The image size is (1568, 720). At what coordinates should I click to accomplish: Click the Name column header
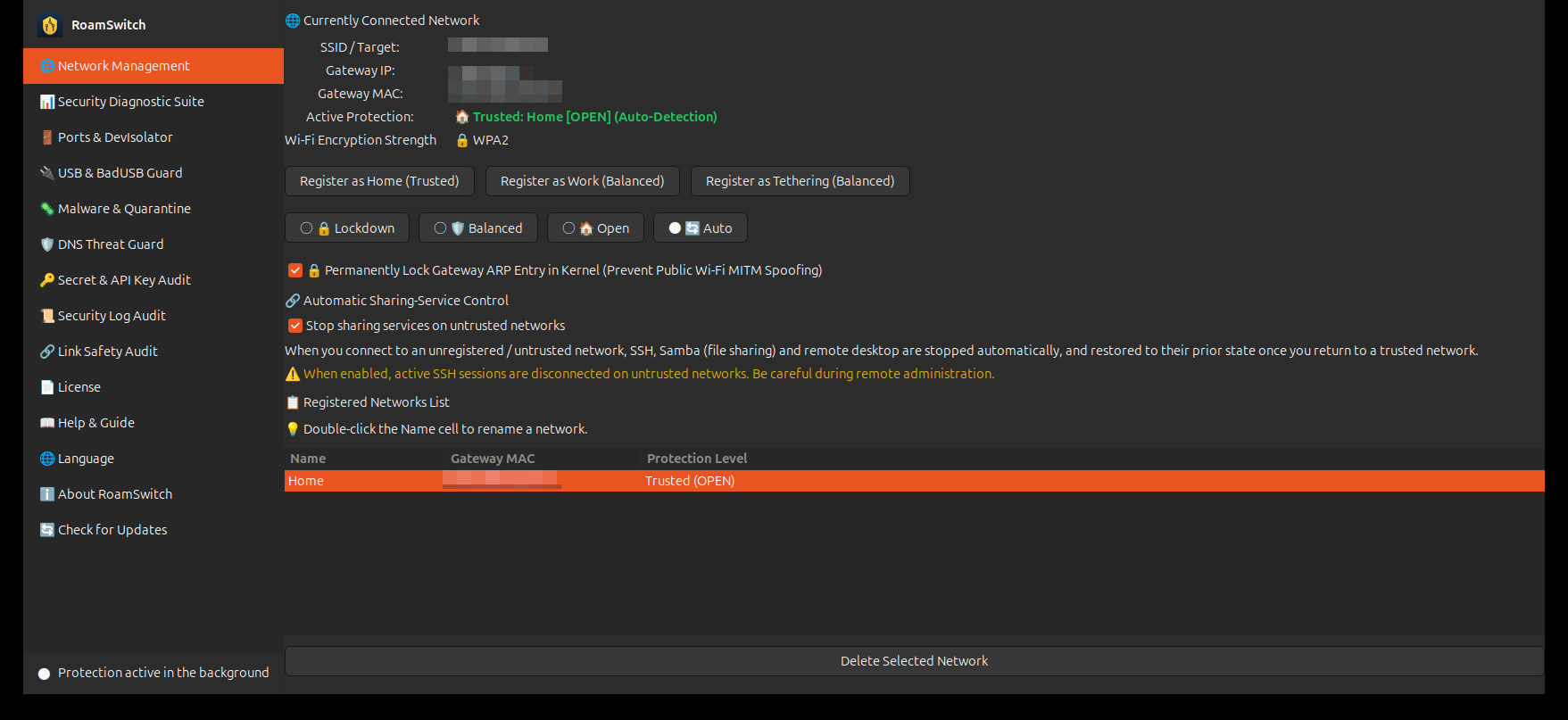365,459
